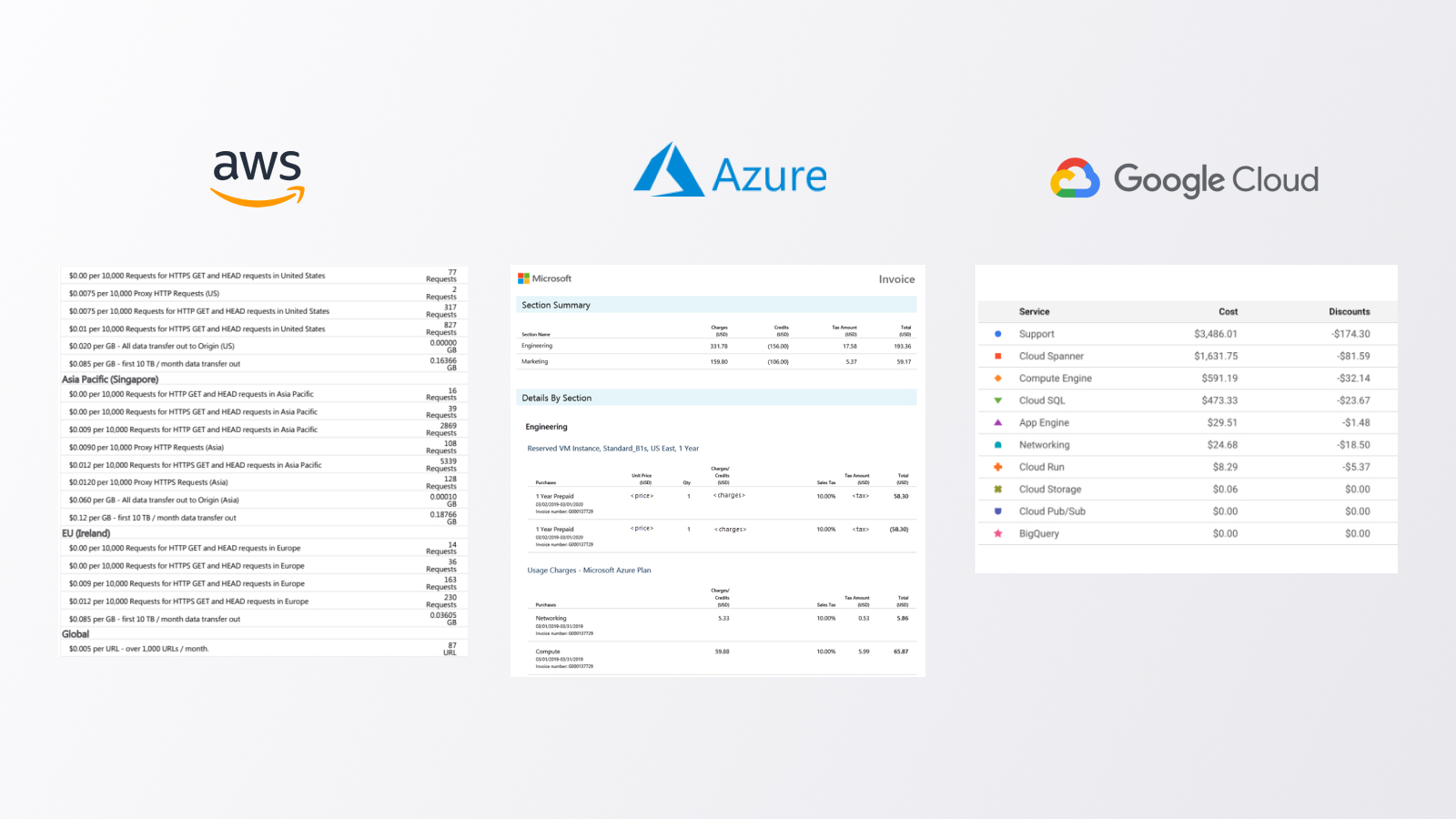The width and height of the screenshot is (1456, 819).
Task: Click the $591.19 cost value
Action: point(1219,379)
